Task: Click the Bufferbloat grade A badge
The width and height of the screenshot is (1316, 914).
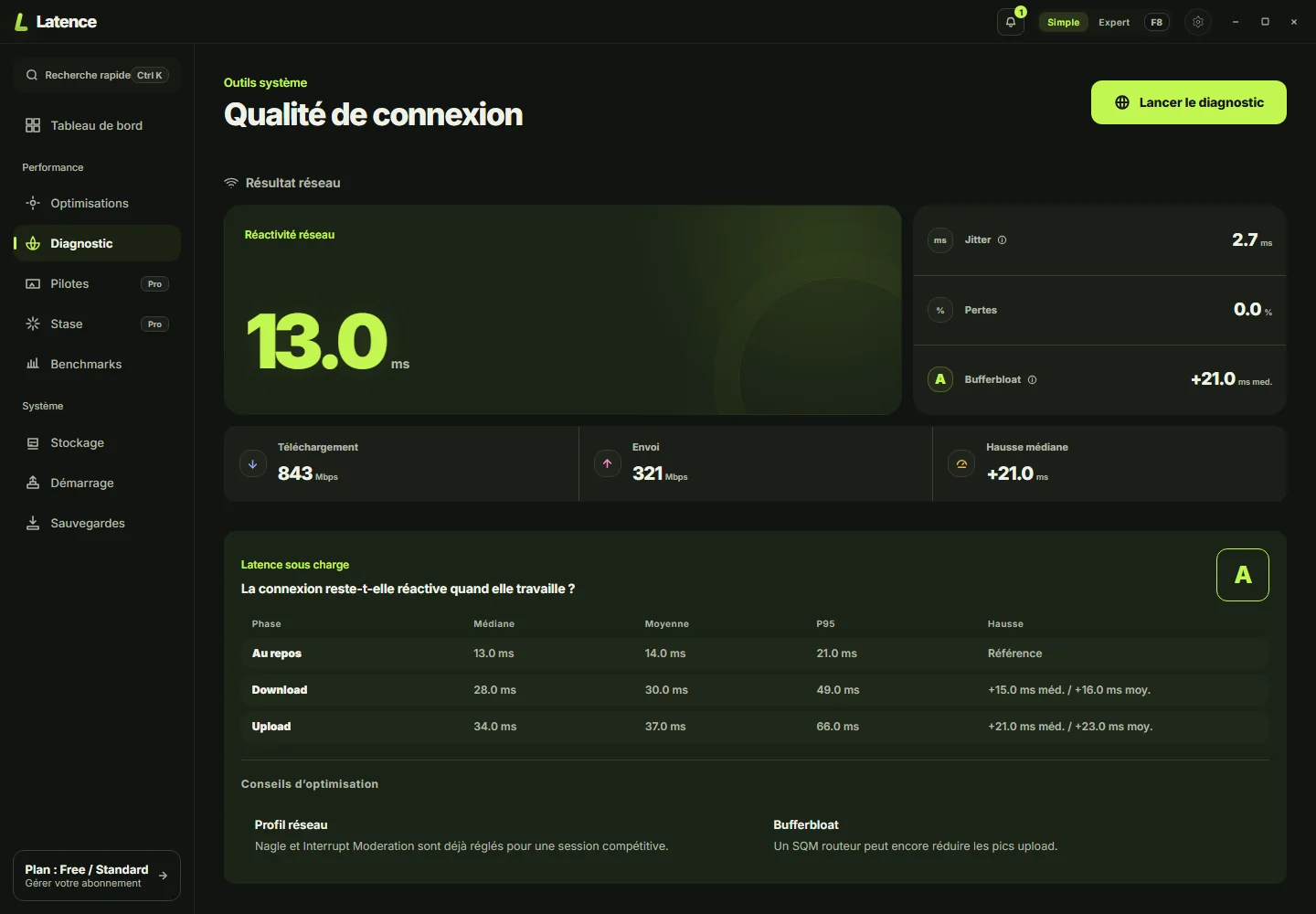Action: coord(940,379)
